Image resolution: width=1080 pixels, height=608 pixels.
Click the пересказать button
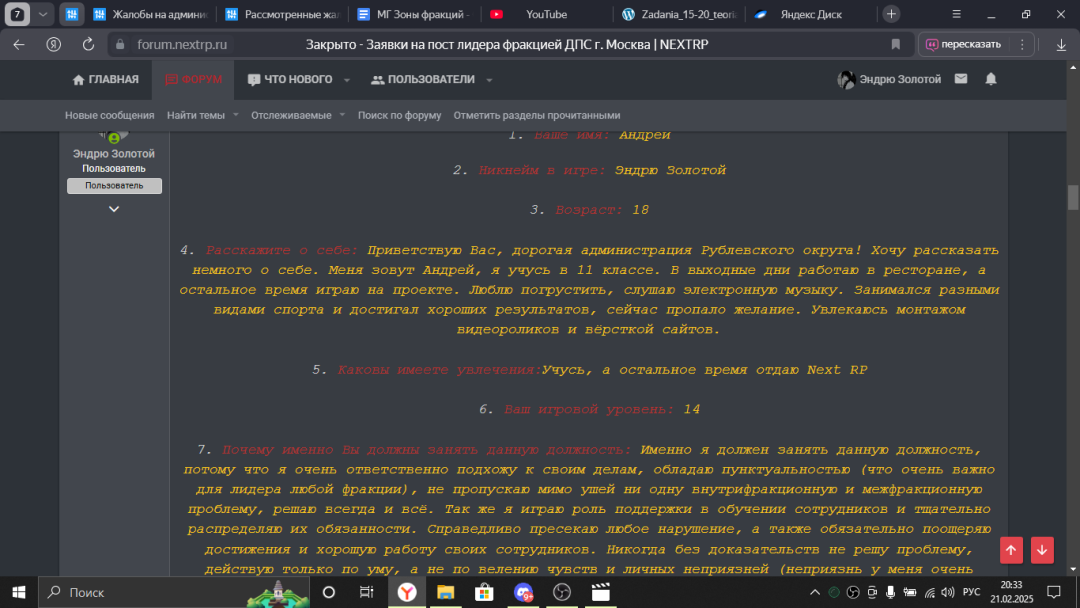pyautogui.click(x=963, y=45)
